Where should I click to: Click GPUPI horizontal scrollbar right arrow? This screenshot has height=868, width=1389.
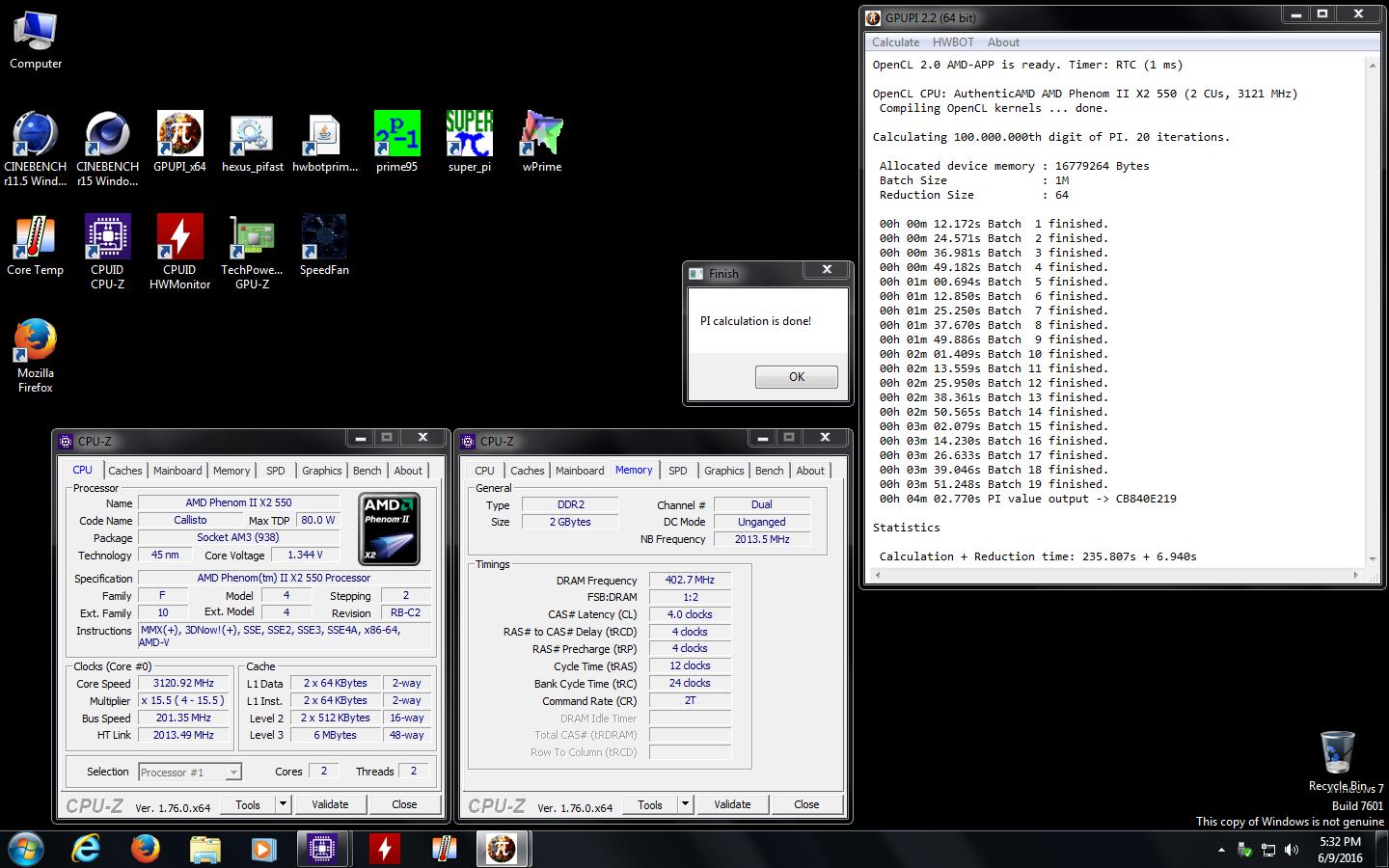(1356, 575)
